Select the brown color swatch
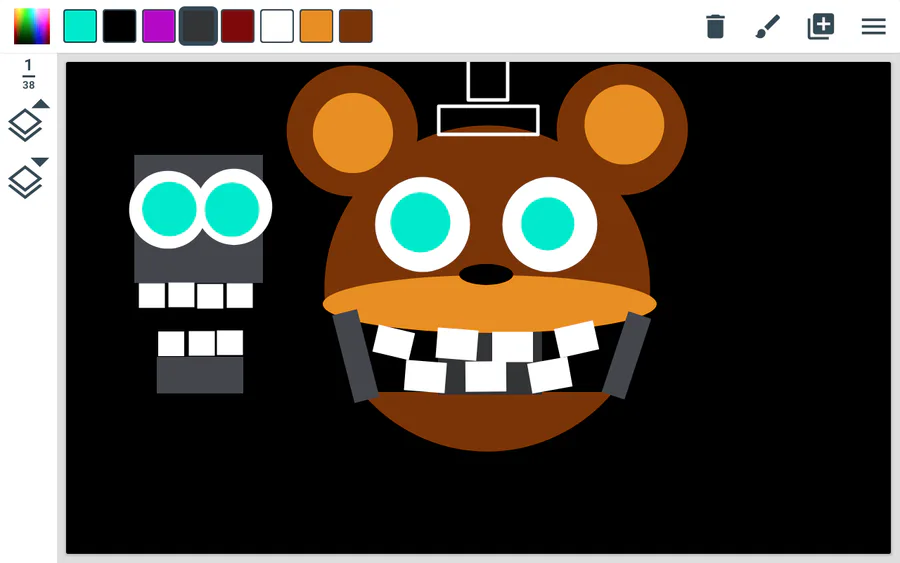Screen dimensions: 900x563 click(356, 26)
